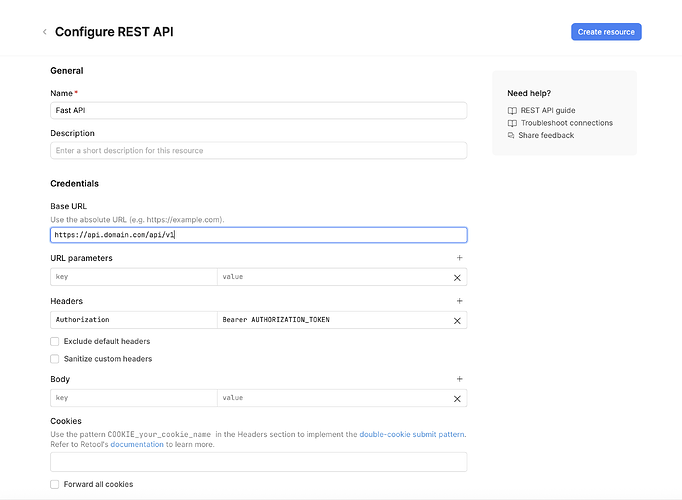Click the Troubleshoot connections book icon
Image resolution: width=682 pixels, height=500 pixels.
click(x=512, y=123)
